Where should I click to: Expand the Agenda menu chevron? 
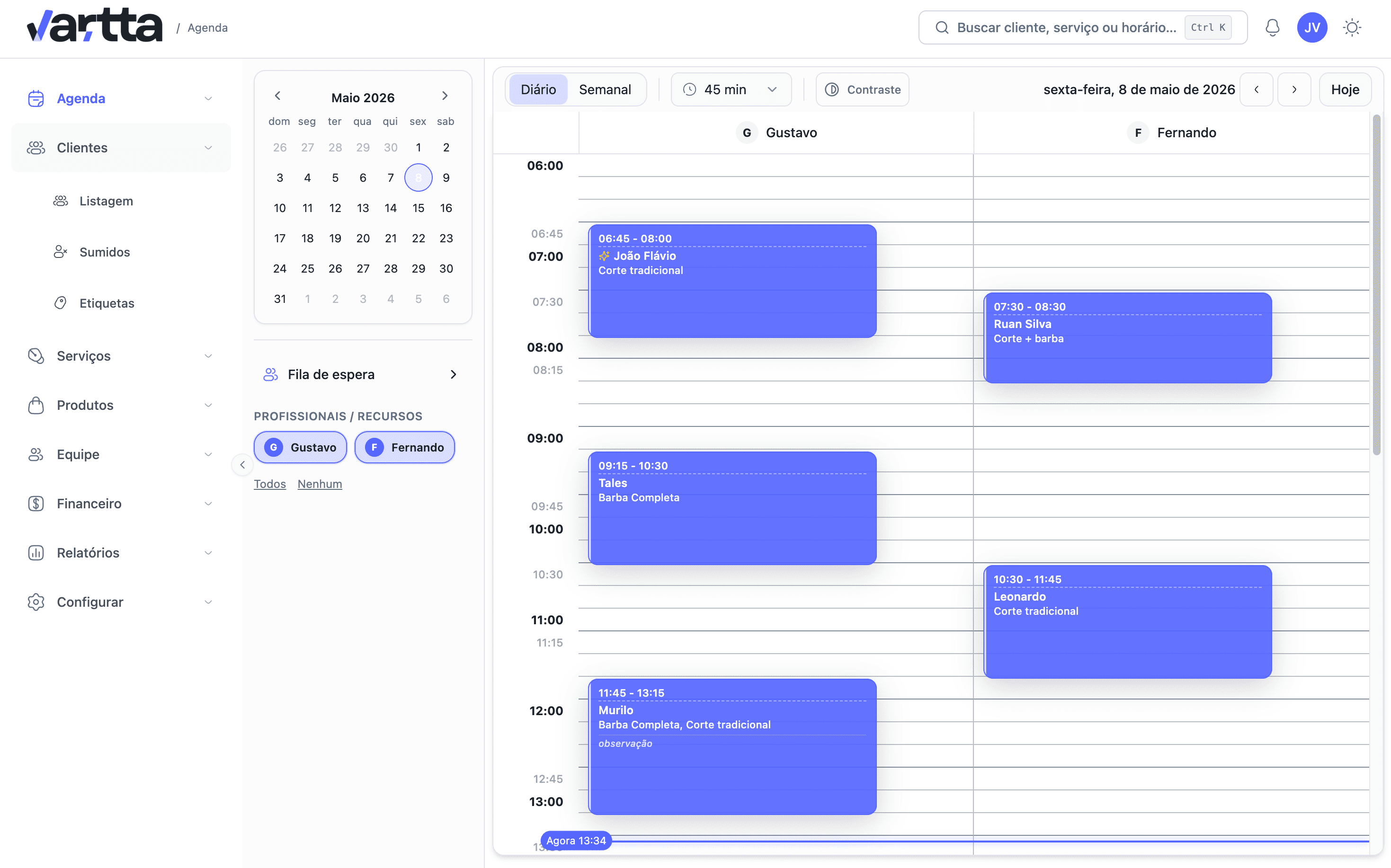[208, 99]
